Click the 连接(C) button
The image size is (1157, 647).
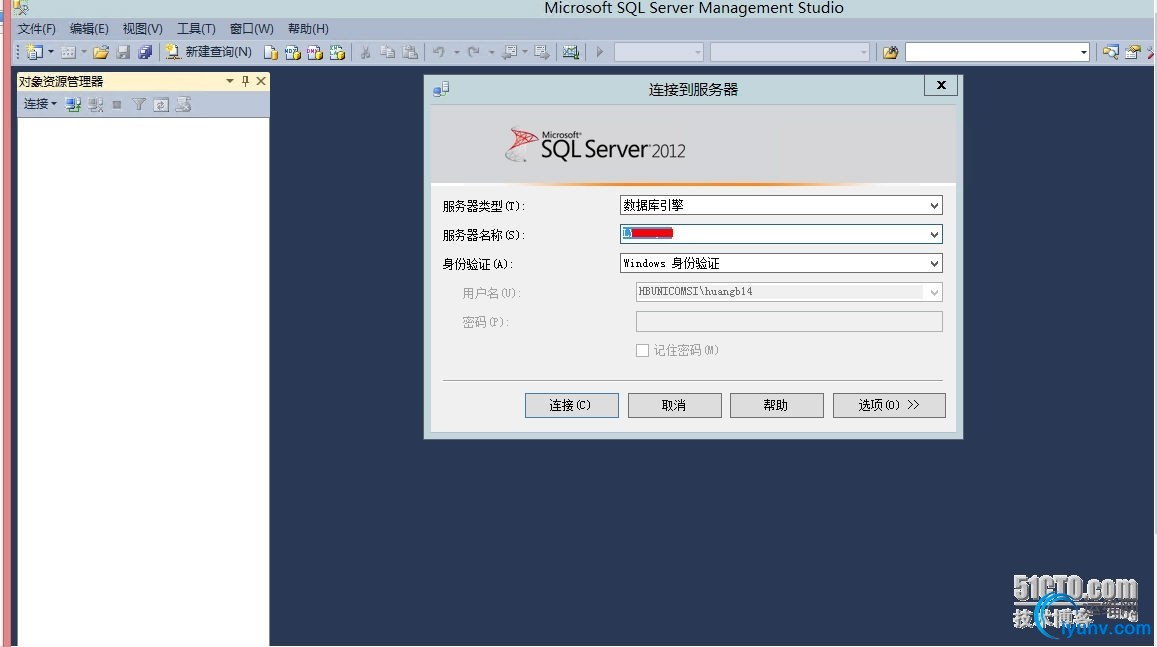click(x=571, y=405)
